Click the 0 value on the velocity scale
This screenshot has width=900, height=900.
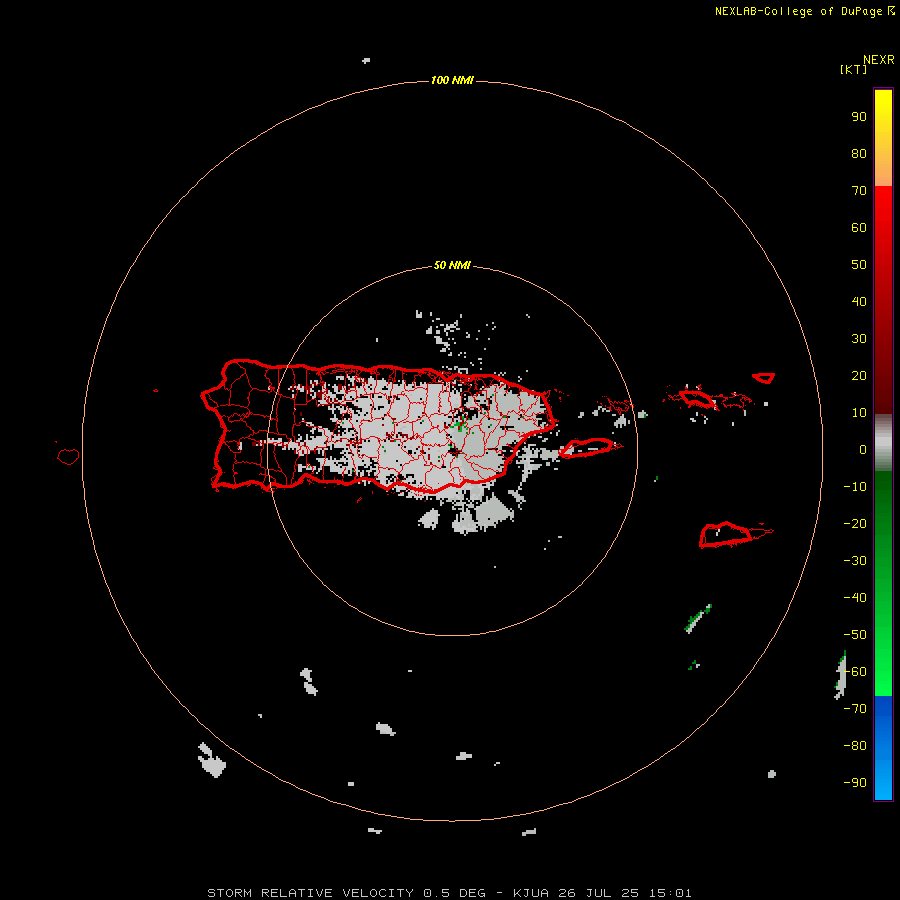tap(863, 449)
